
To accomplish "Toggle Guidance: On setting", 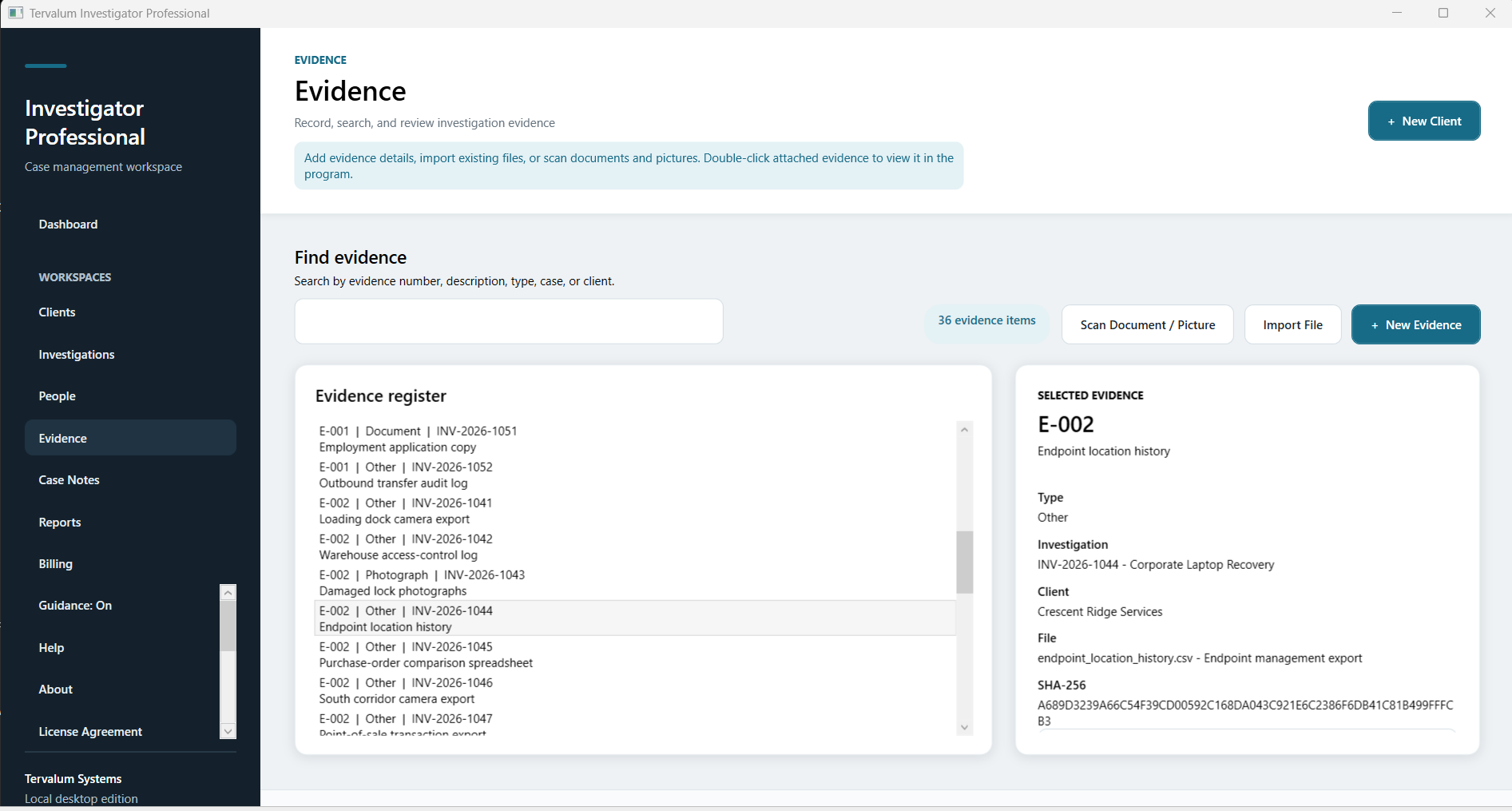I will click(x=121, y=606).
